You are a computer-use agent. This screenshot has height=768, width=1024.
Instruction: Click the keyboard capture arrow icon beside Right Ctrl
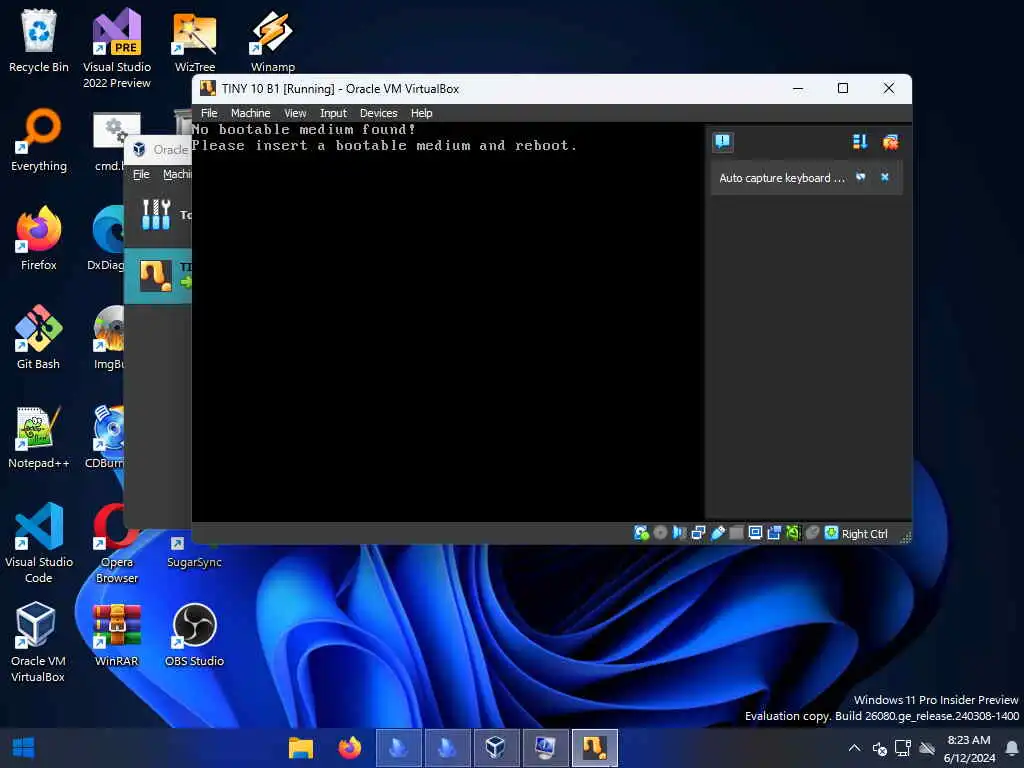click(x=831, y=533)
